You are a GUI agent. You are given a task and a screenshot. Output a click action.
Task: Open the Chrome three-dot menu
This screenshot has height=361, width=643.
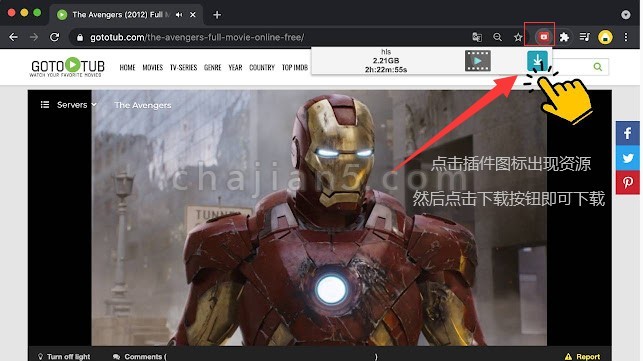click(x=626, y=37)
